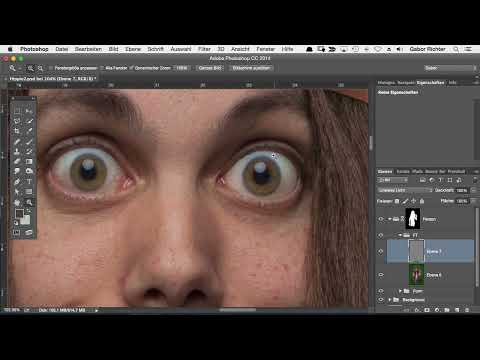Viewport: 480px width, 360px height.
Task: Toggle Quick Mask mode icon
Action: click(17, 233)
